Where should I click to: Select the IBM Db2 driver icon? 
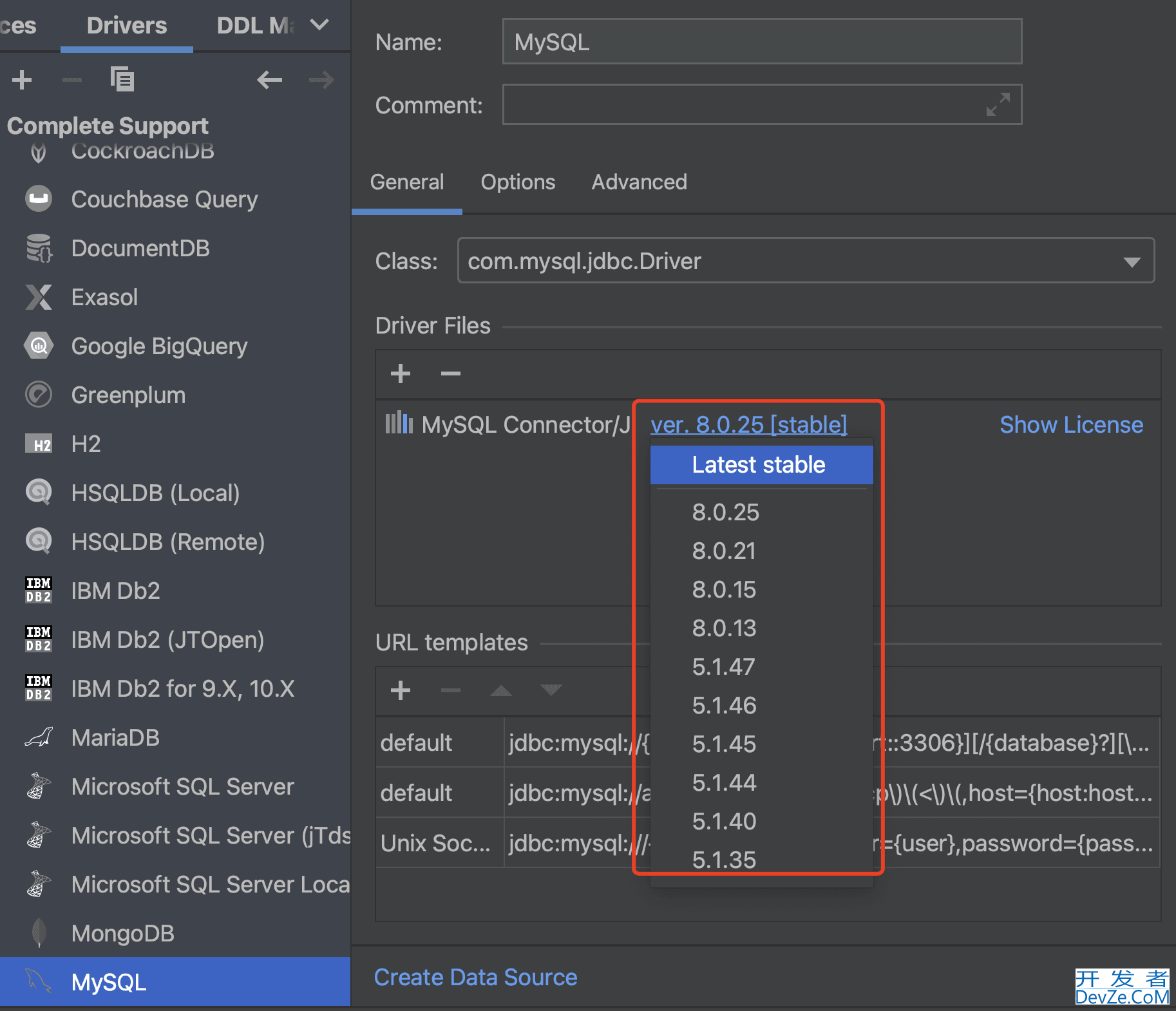point(39,591)
